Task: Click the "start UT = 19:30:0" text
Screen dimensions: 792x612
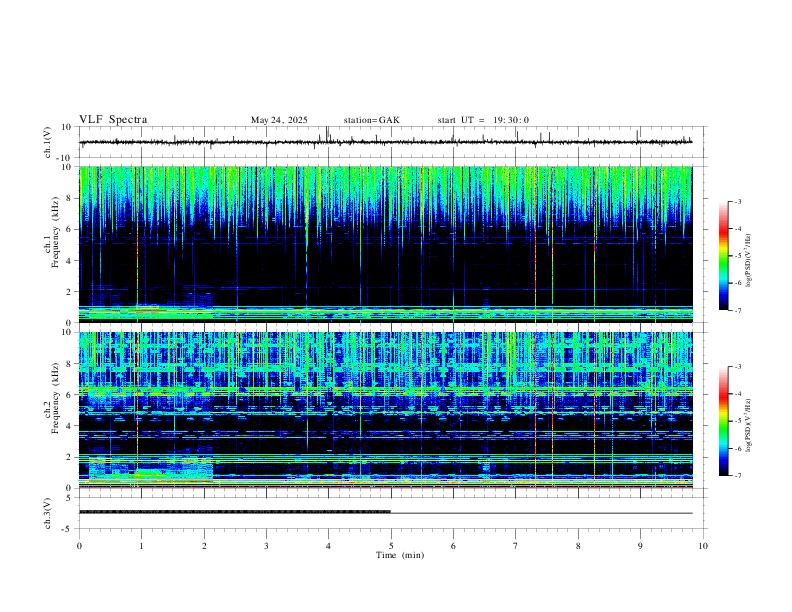Action: click(x=483, y=120)
